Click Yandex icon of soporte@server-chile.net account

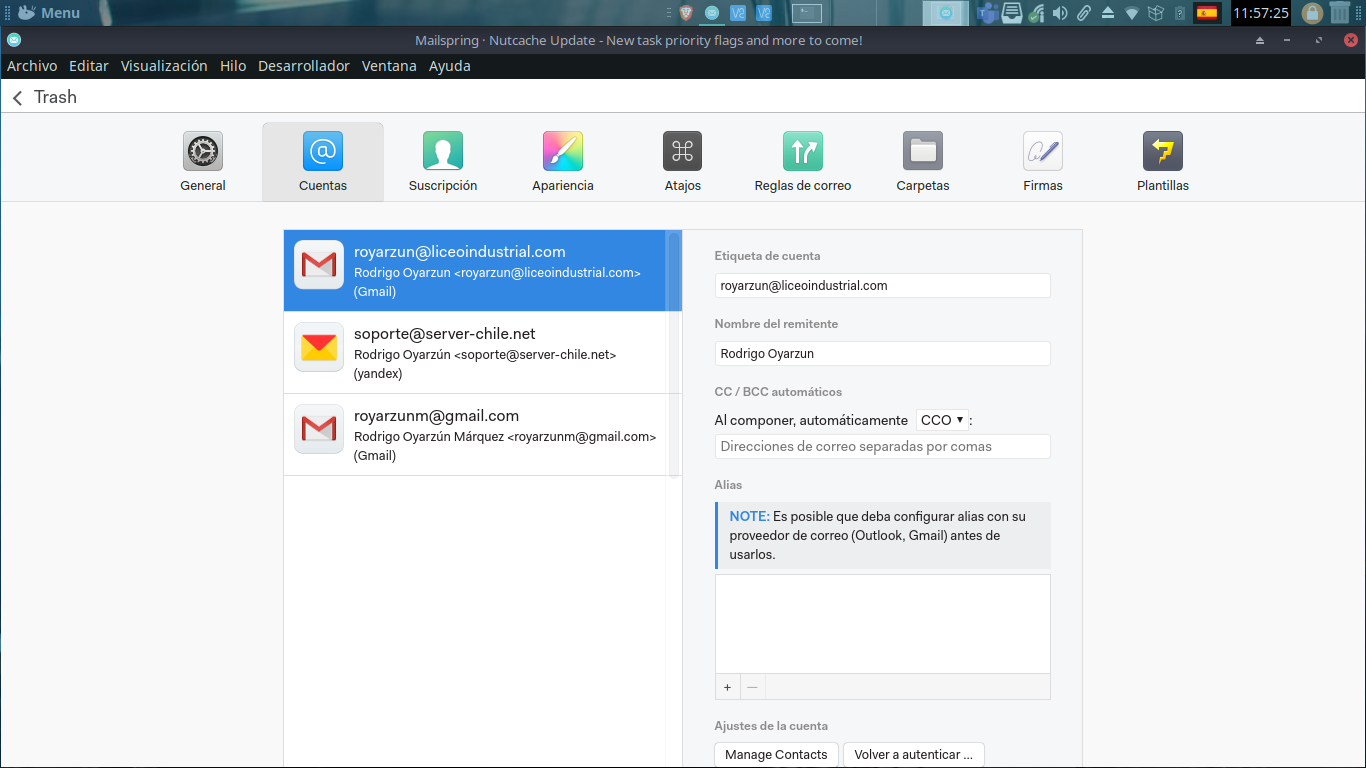(x=319, y=347)
